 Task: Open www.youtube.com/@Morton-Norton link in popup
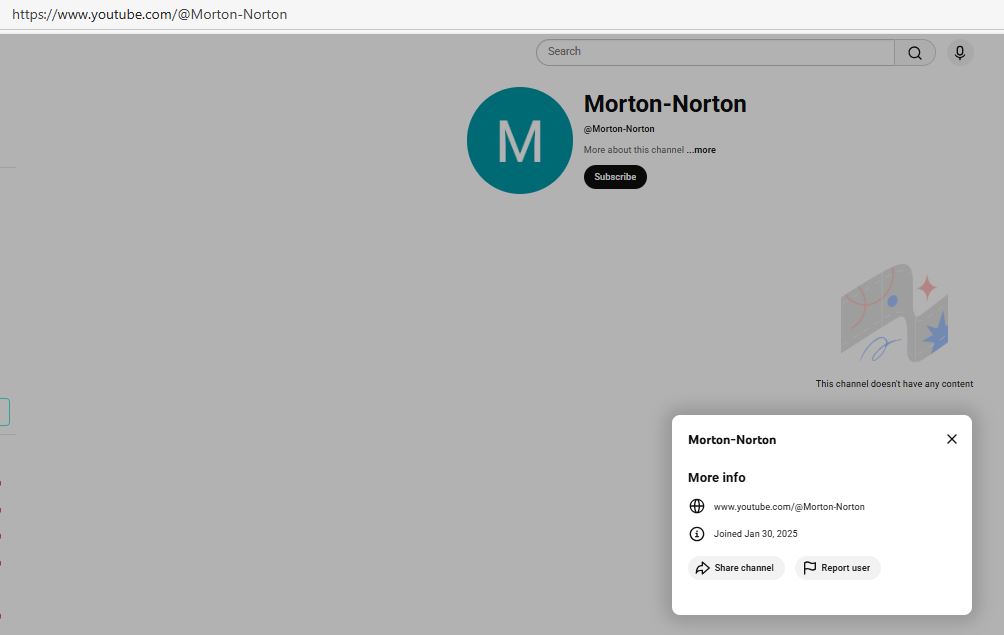tap(788, 507)
